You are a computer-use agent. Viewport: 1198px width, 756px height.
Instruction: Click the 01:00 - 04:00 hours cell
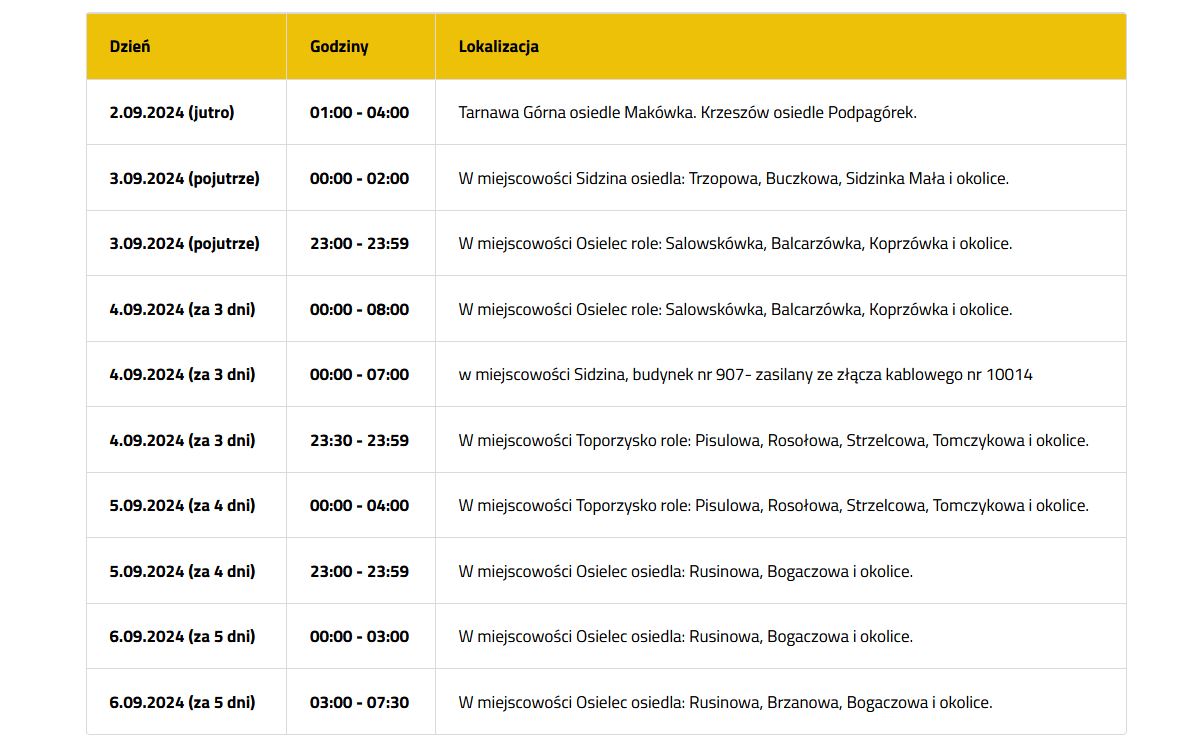359,112
